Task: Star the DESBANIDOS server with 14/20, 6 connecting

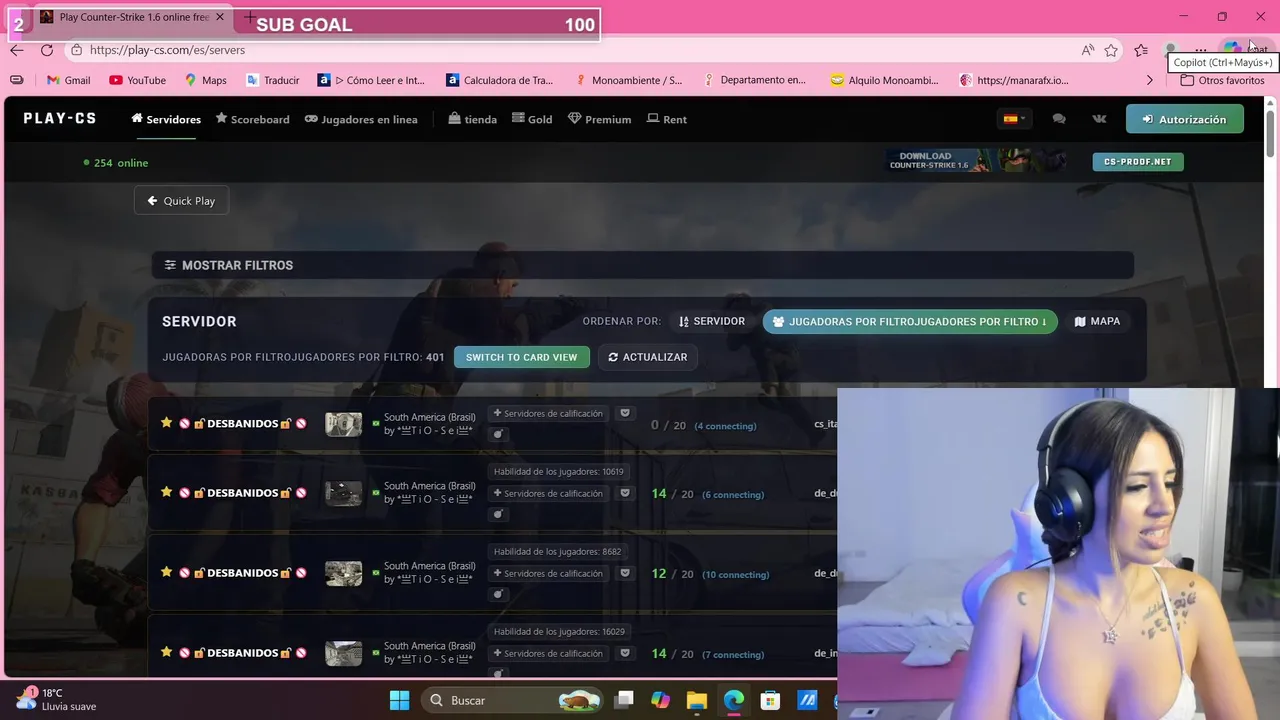Action: (x=167, y=492)
